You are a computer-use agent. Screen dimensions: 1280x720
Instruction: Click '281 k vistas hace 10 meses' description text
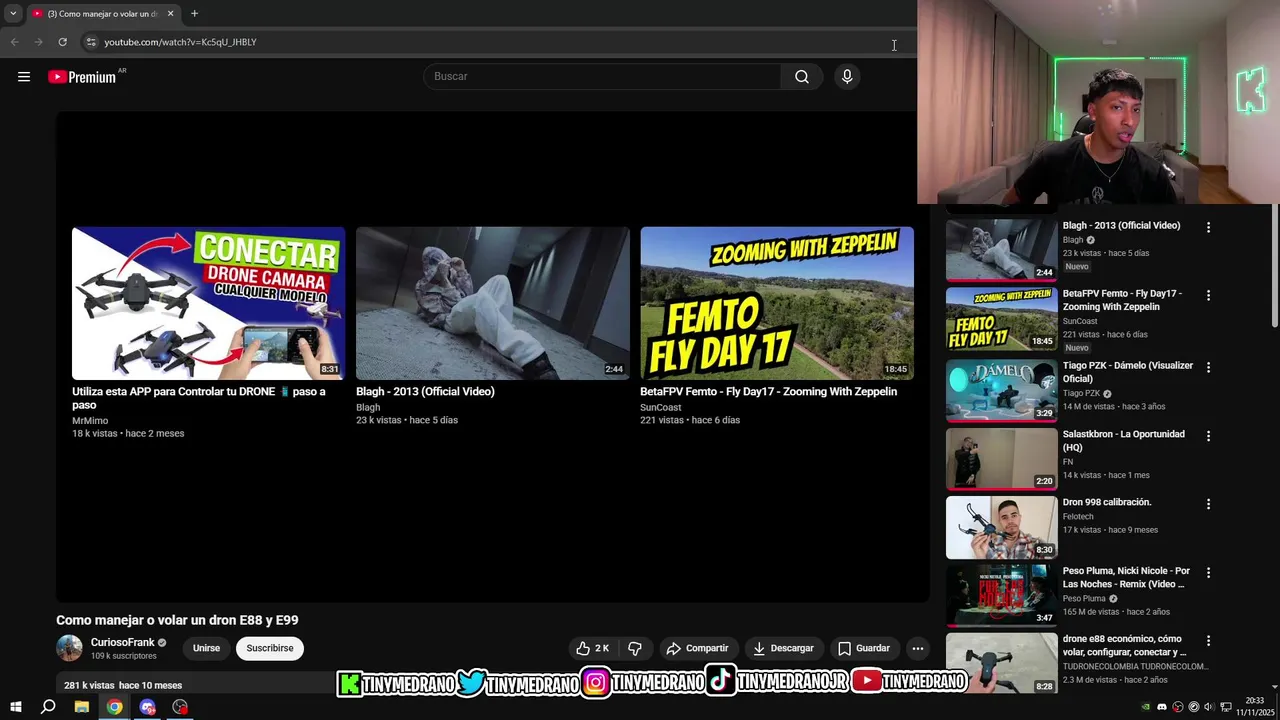click(x=123, y=685)
